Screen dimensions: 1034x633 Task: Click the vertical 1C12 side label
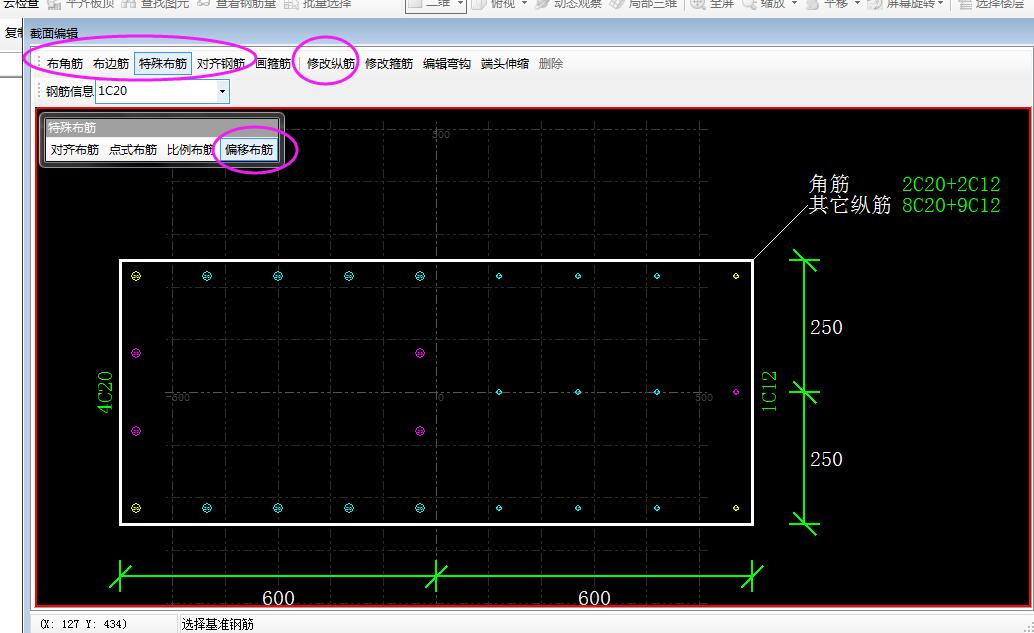pyautogui.click(x=769, y=391)
